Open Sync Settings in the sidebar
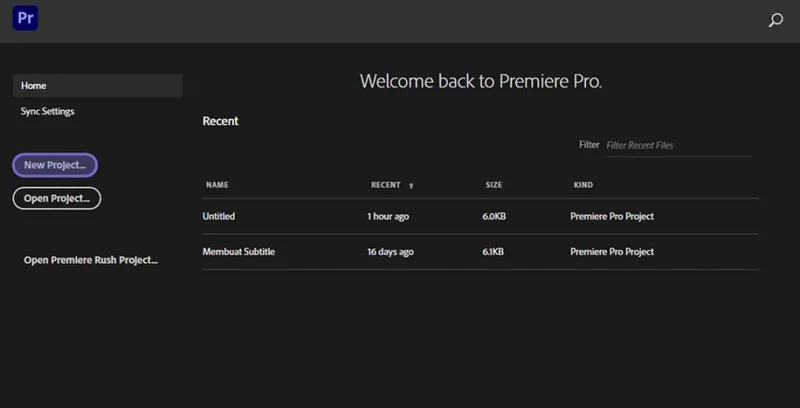 point(47,111)
